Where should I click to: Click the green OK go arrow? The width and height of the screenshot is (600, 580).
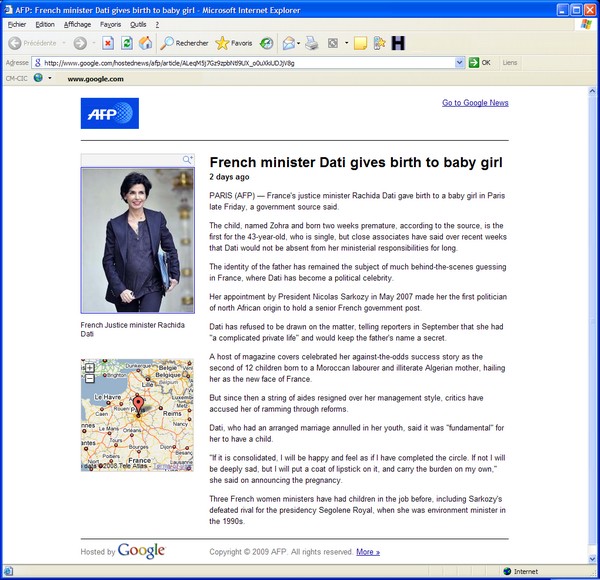(474, 63)
